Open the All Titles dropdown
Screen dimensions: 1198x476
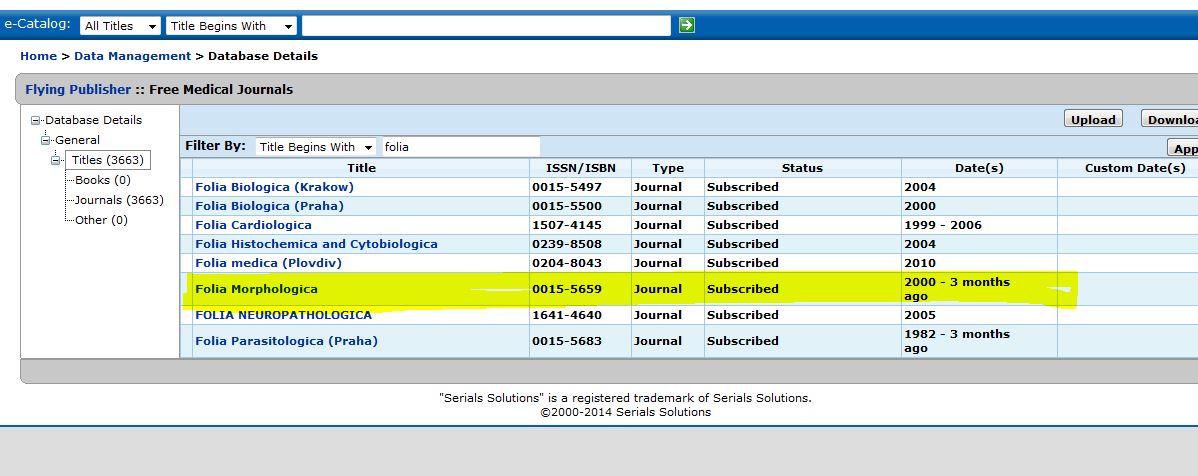coord(120,26)
